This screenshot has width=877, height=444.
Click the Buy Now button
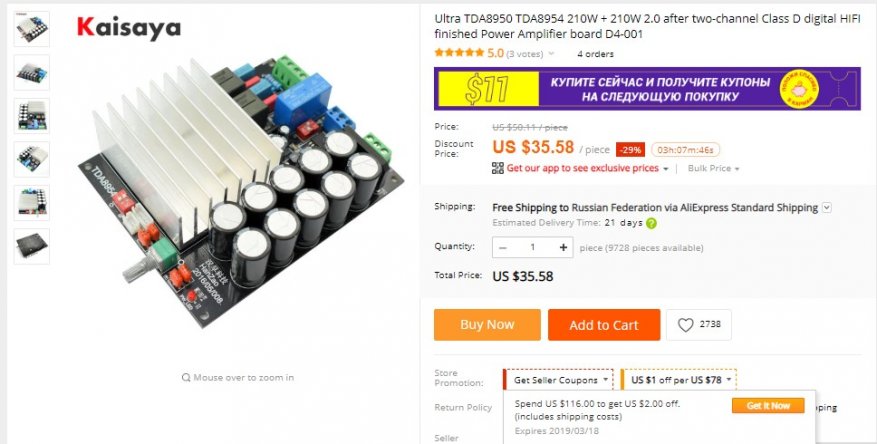tap(487, 325)
